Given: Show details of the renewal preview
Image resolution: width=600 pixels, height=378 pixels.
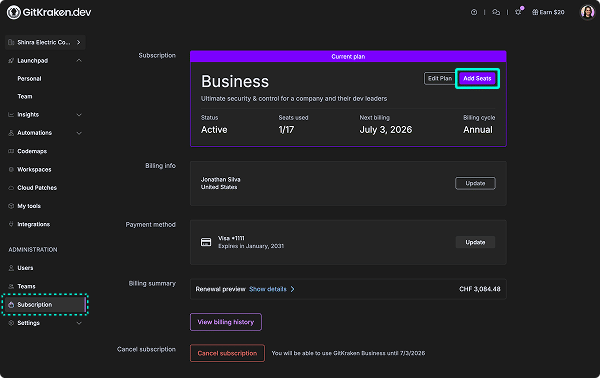Looking at the screenshot, I should [x=268, y=289].
